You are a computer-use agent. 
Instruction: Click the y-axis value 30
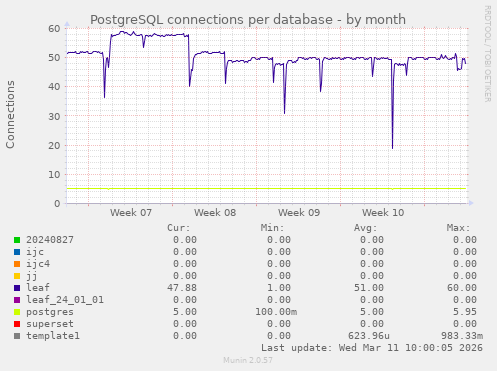coord(54,116)
